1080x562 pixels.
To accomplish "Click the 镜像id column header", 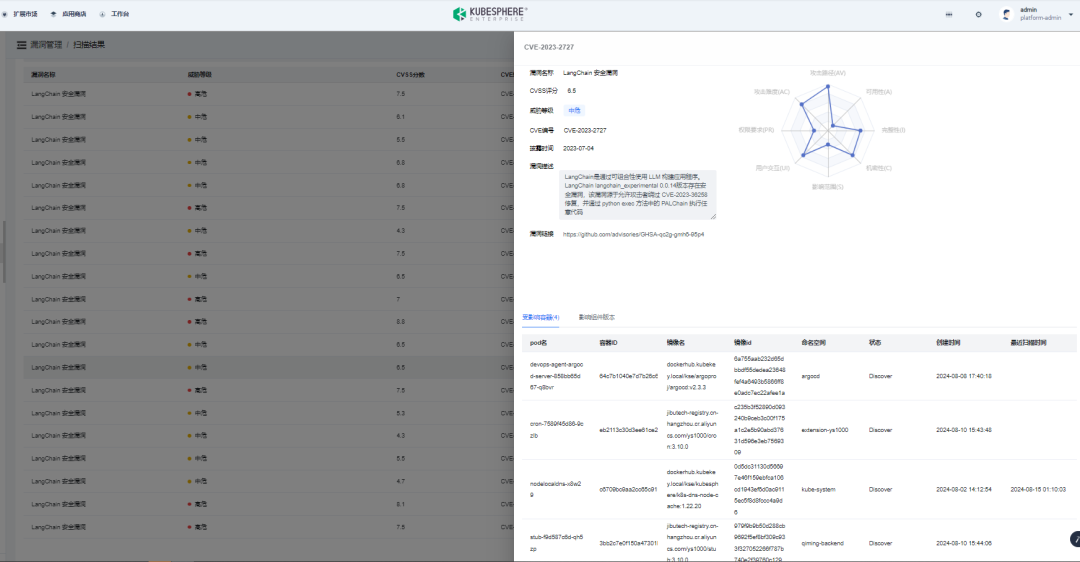I will 742,343.
